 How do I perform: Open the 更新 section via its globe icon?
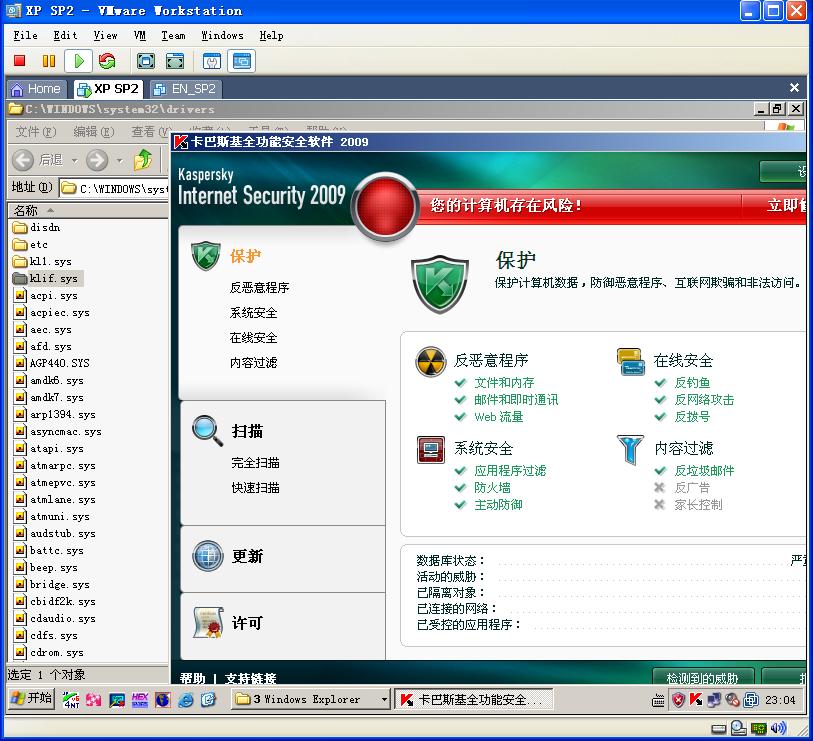208,556
